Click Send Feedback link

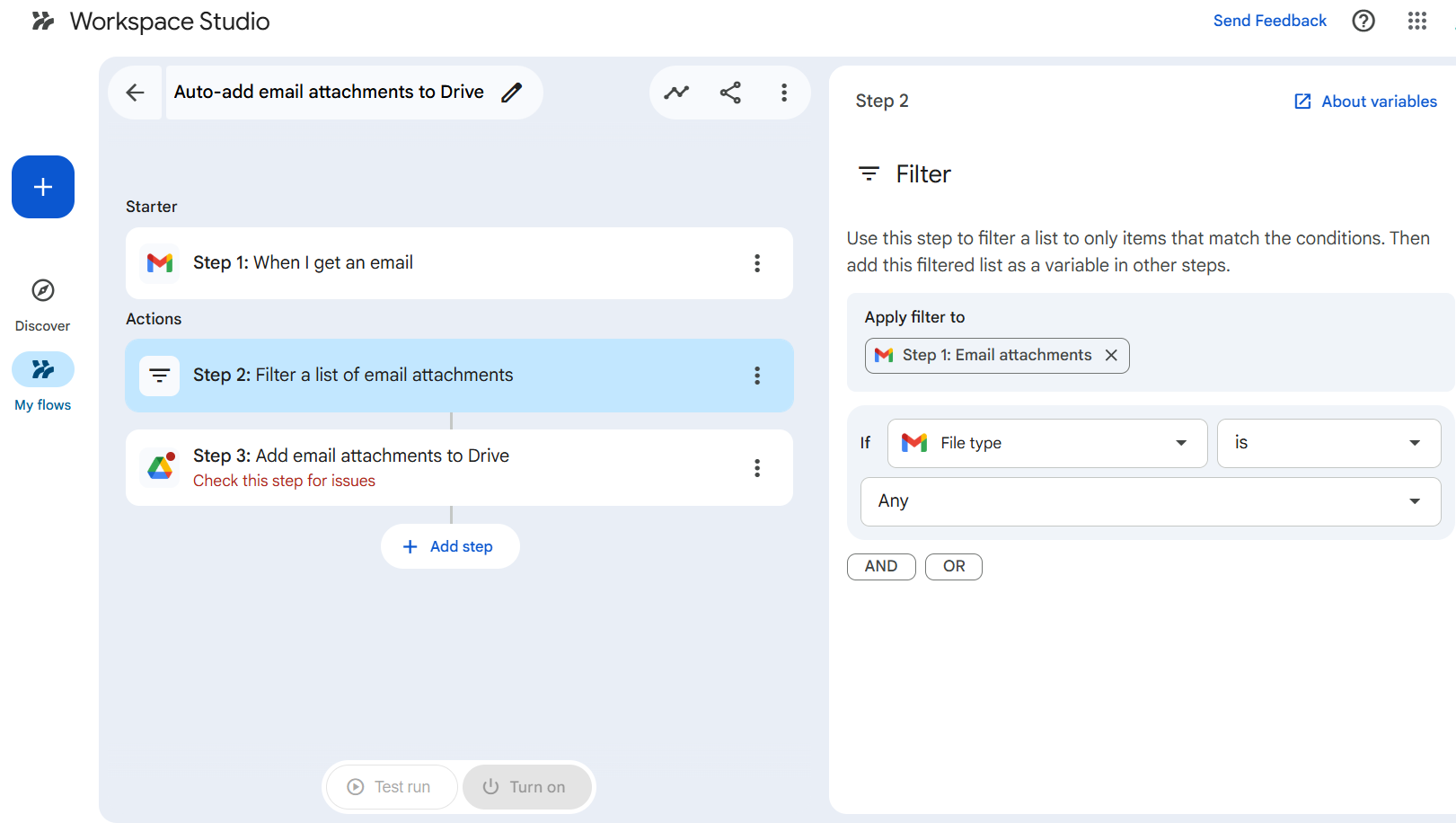click(1269, 21)
